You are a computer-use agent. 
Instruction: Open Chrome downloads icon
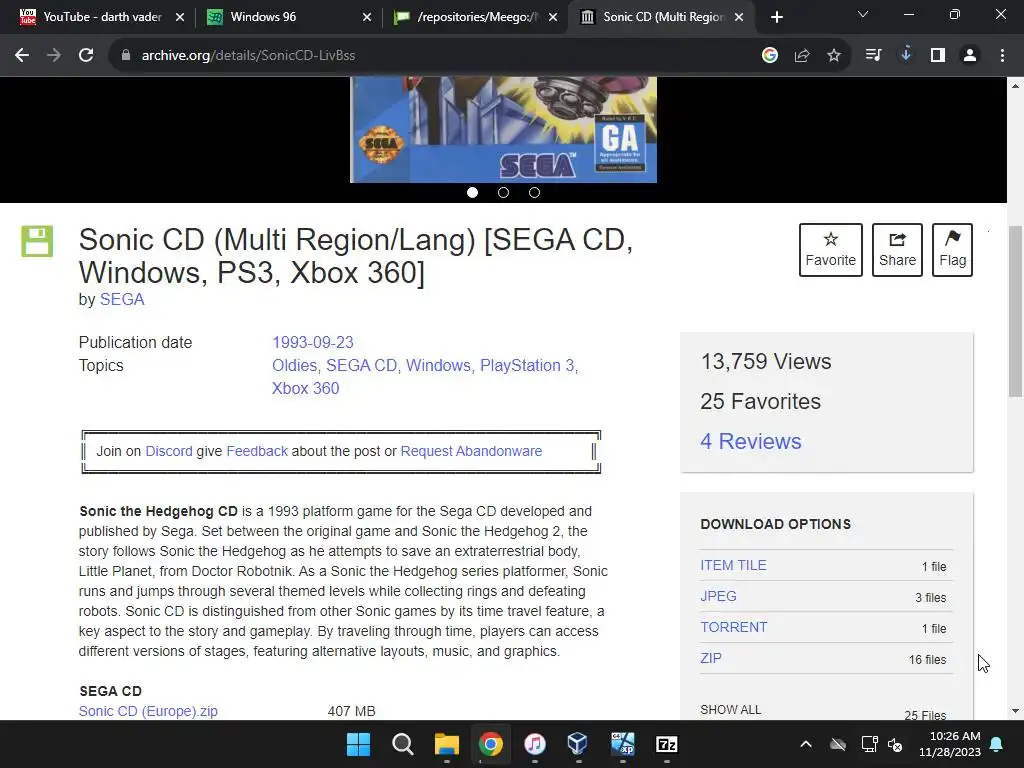click(x=906, y=56)
